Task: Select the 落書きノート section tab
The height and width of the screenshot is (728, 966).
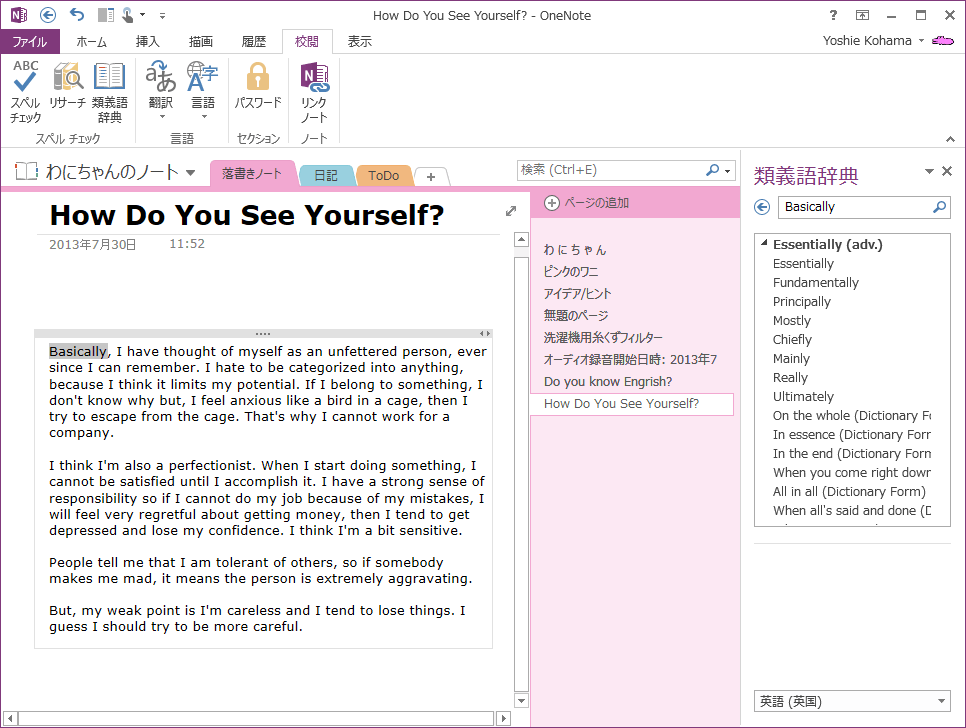Action: coord(252,174)
